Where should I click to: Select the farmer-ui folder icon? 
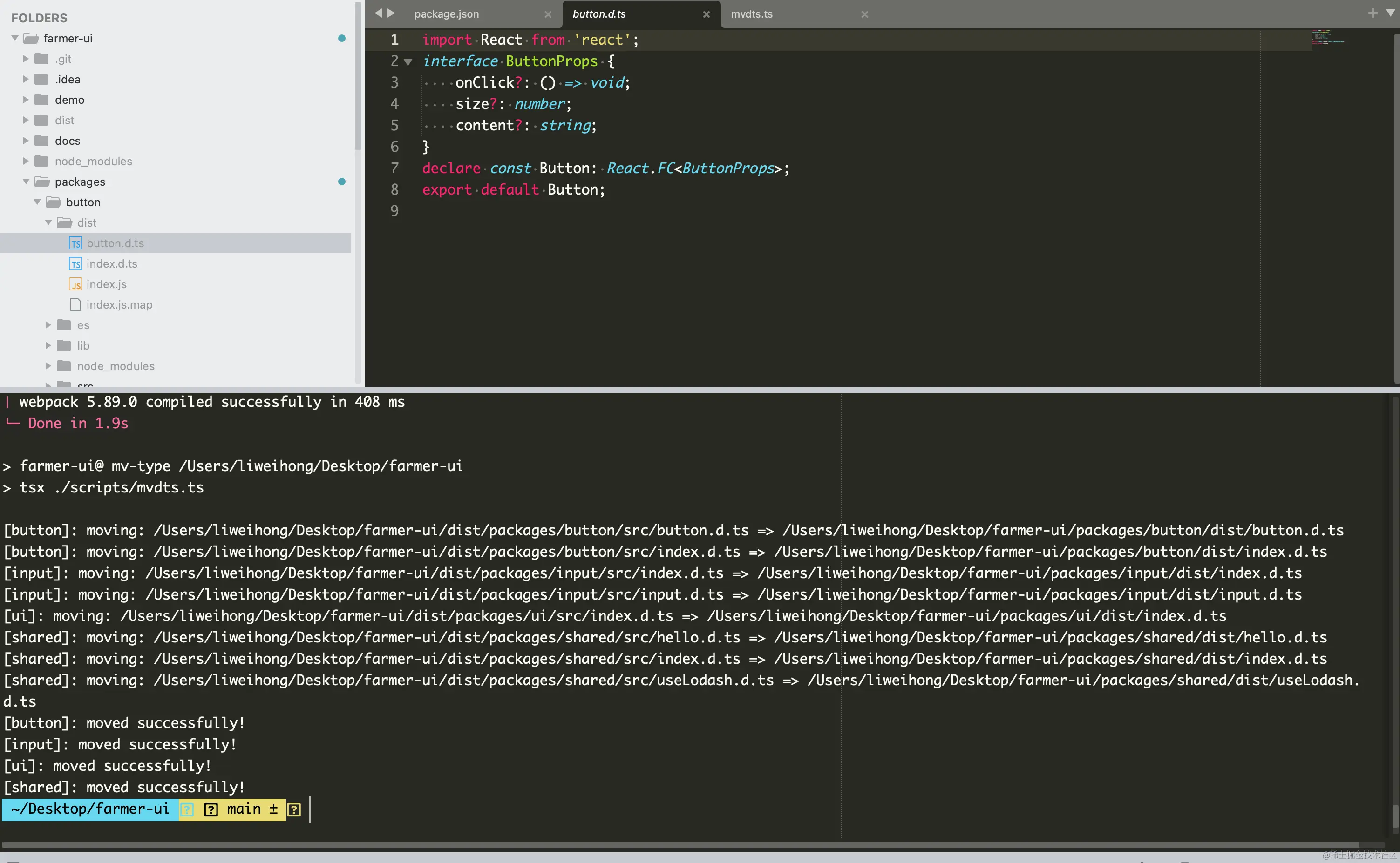pos(31,38)
